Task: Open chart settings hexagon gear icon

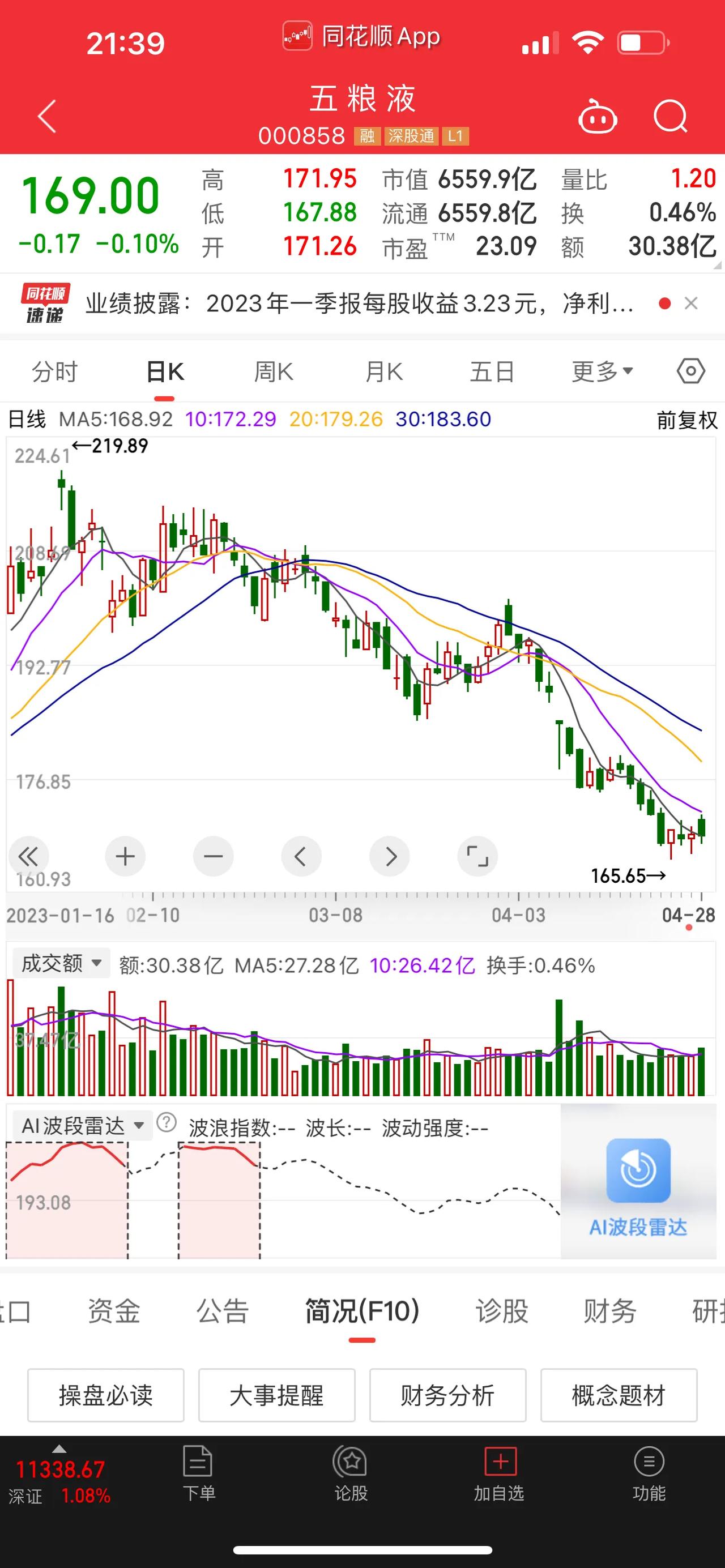Action: coord(691,371)
